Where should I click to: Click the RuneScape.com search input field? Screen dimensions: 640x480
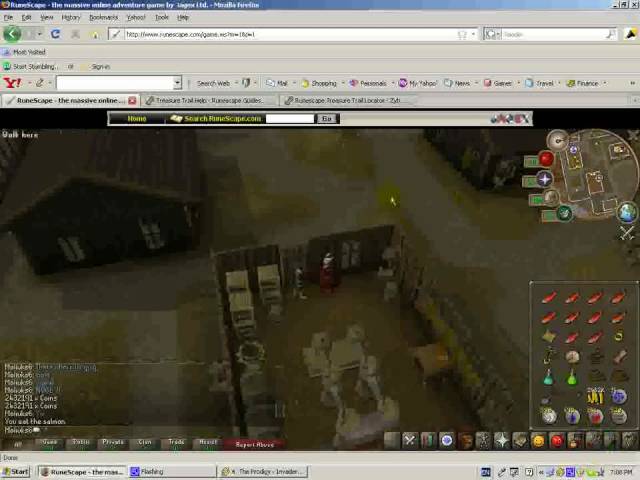click(x=290, y=119)
